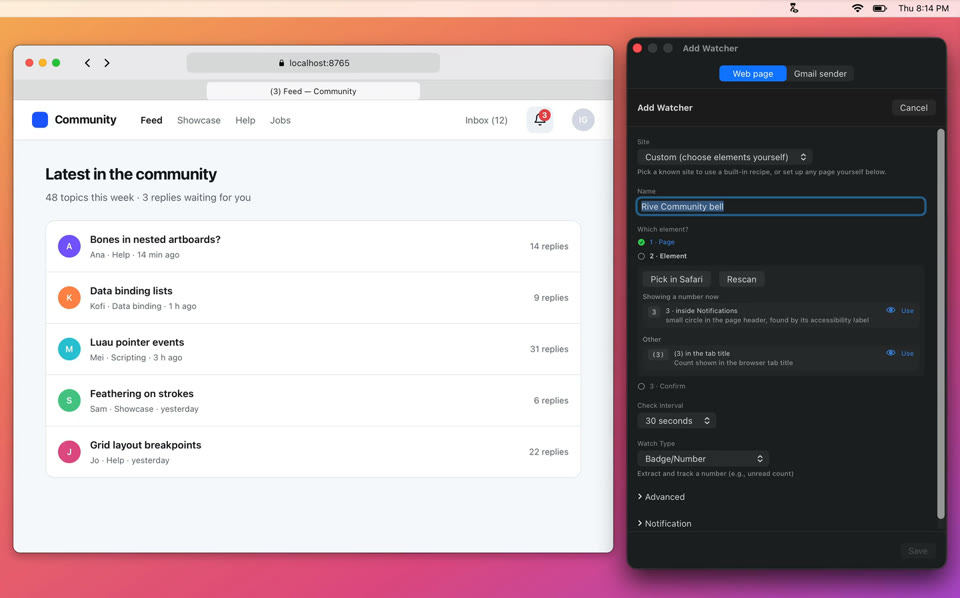Open the Jobs nav item

(280, 121)
